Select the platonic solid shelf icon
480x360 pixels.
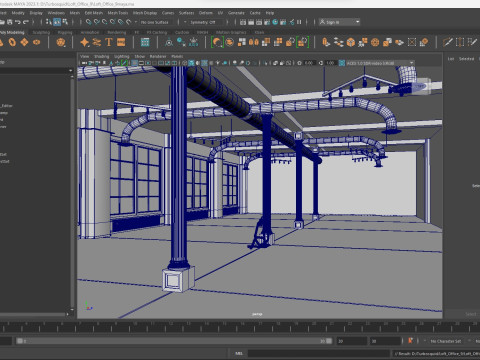(x=60, y=42)
